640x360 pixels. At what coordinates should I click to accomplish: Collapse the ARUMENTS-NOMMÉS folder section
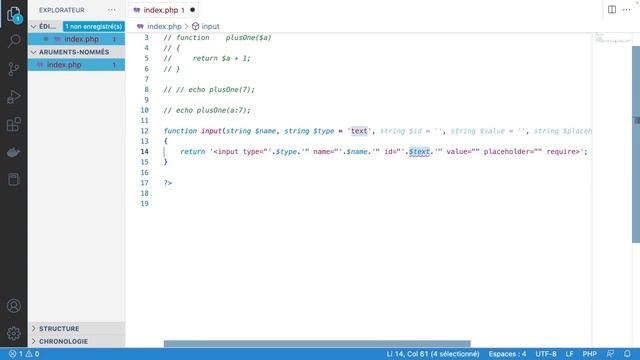pos(33,52)
